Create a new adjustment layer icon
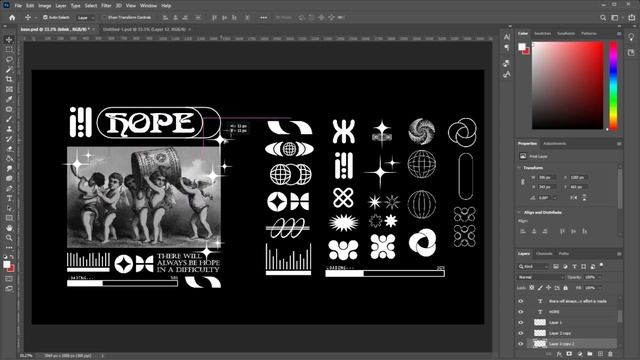Screen dimensions: 640x360 (580, 354)
